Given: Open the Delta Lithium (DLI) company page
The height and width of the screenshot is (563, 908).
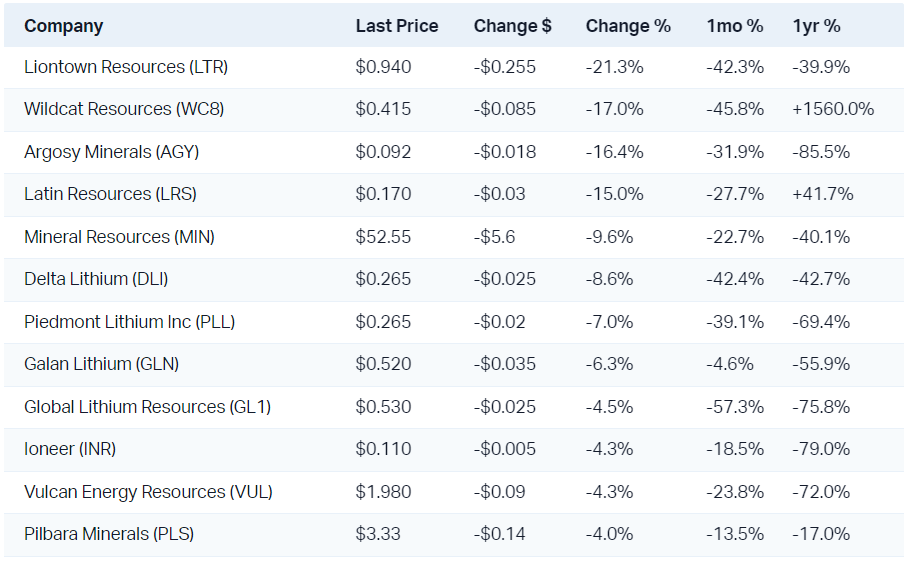Looking at the screenshot, I should click(101, 279).
